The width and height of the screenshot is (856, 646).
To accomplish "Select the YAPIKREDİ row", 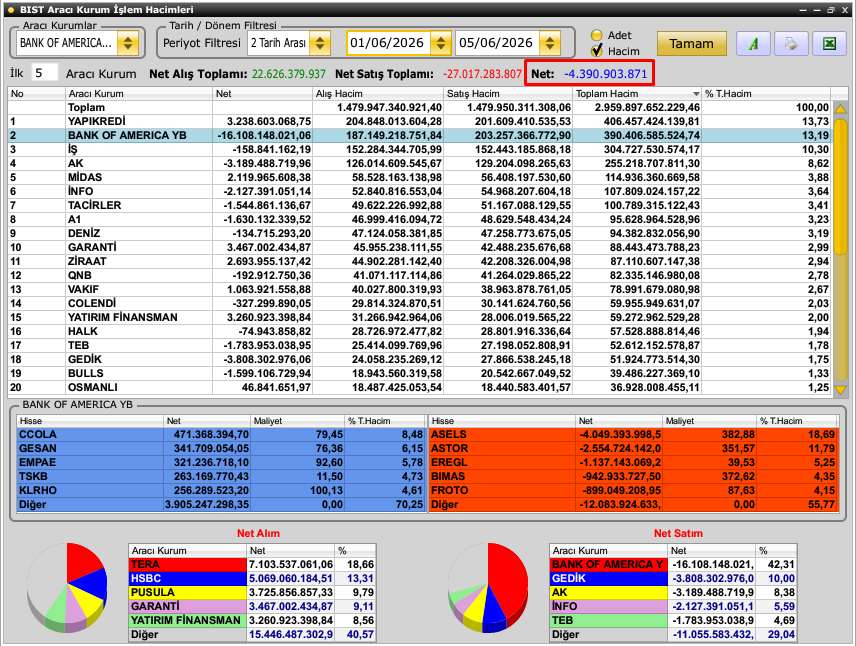I will pyautogui.click(x=419, y=121).
